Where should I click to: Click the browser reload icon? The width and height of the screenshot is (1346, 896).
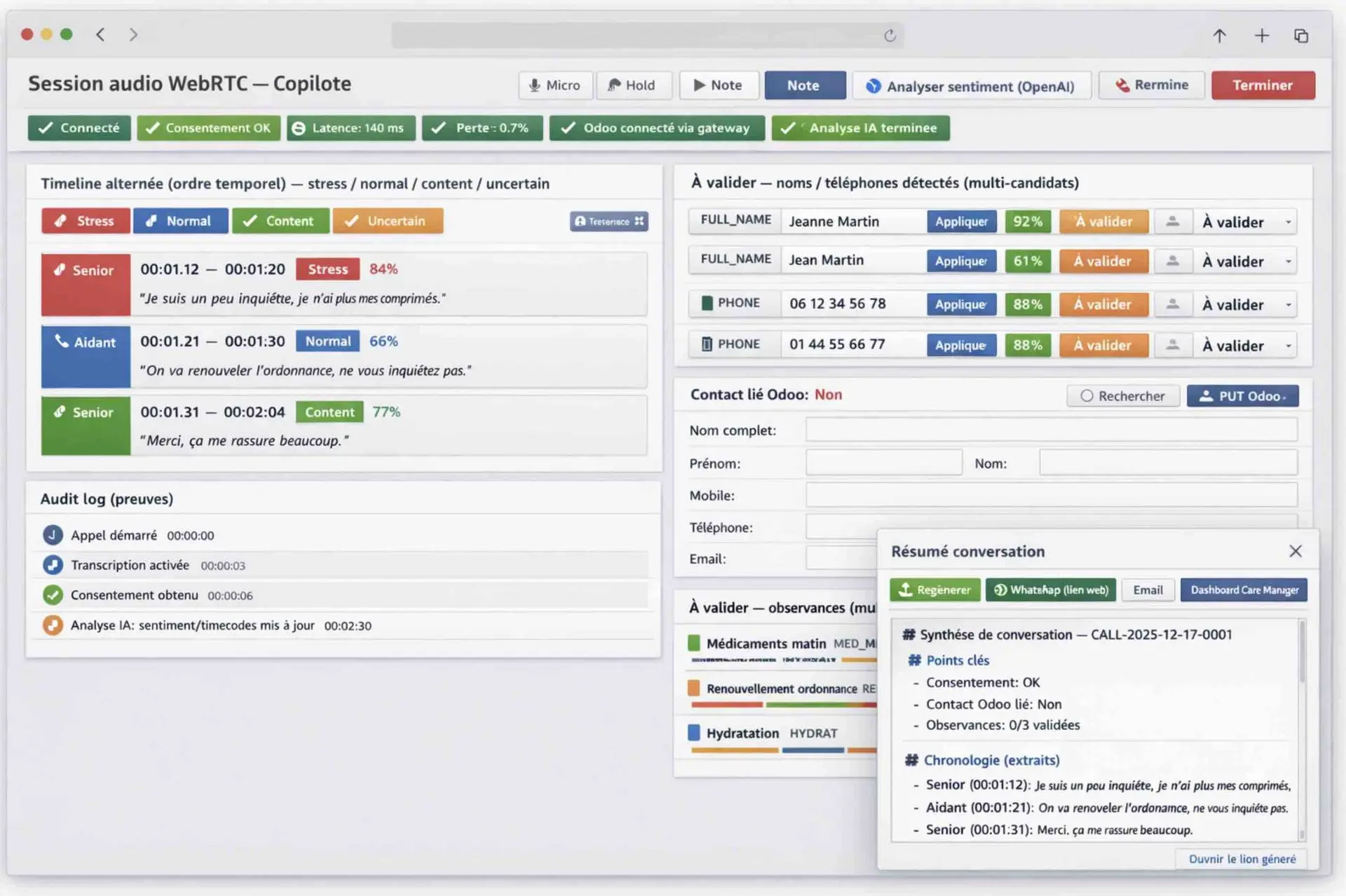coord(890,36)
